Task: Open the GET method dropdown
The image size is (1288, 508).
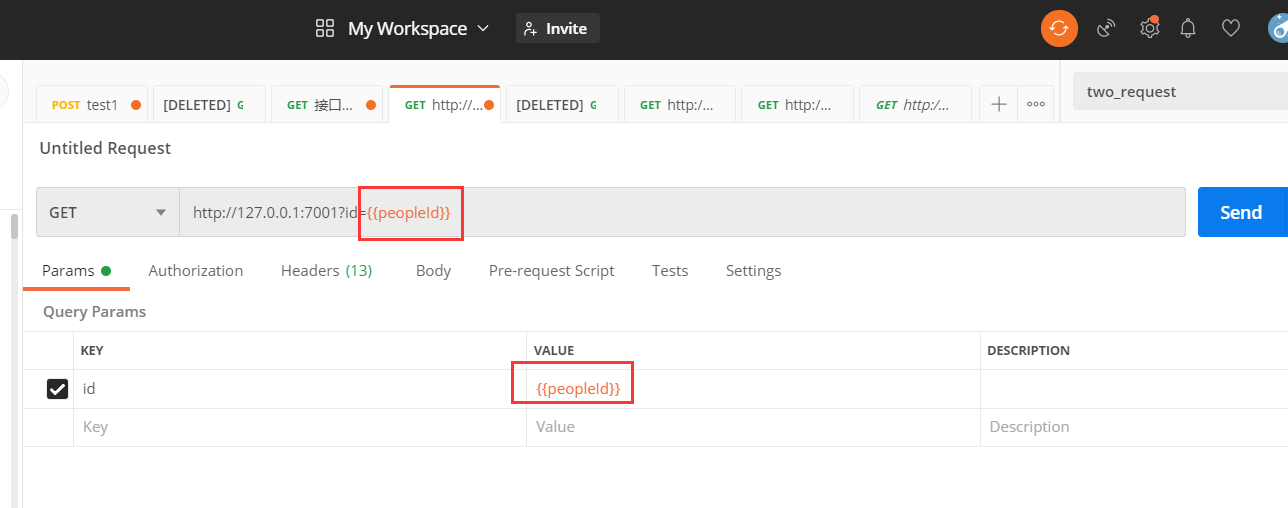Action: (x=107, y=212)
